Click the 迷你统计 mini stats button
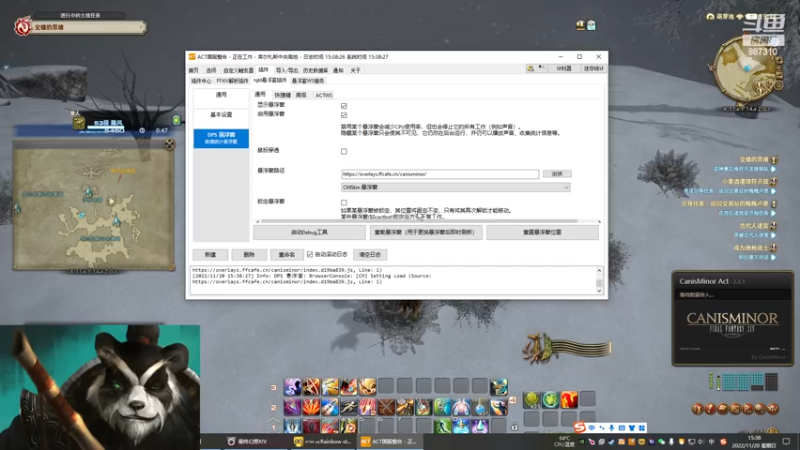This screenshot has width=800, height=450. [593, 68]
